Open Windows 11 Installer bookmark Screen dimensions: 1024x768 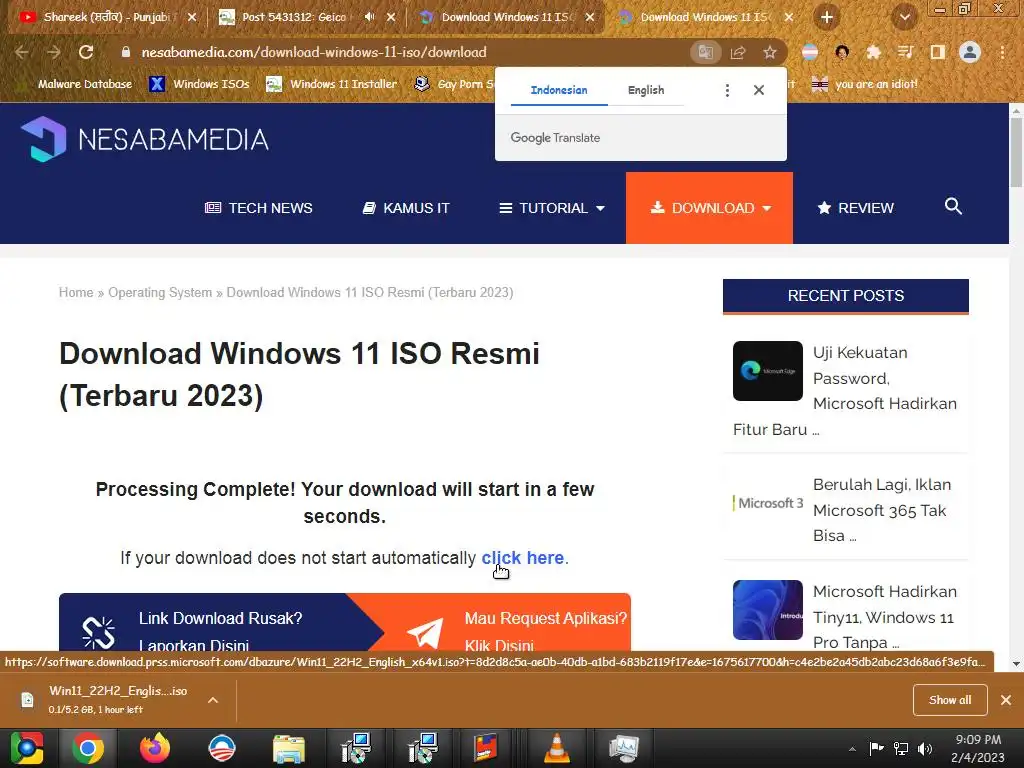tap(332, 84)
